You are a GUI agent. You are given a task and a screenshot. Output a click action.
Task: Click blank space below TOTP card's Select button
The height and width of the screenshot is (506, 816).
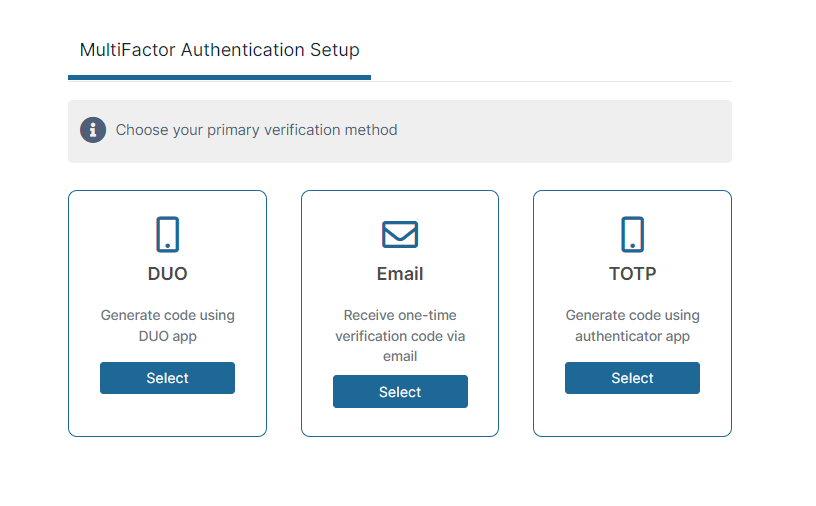pos(632,414)
